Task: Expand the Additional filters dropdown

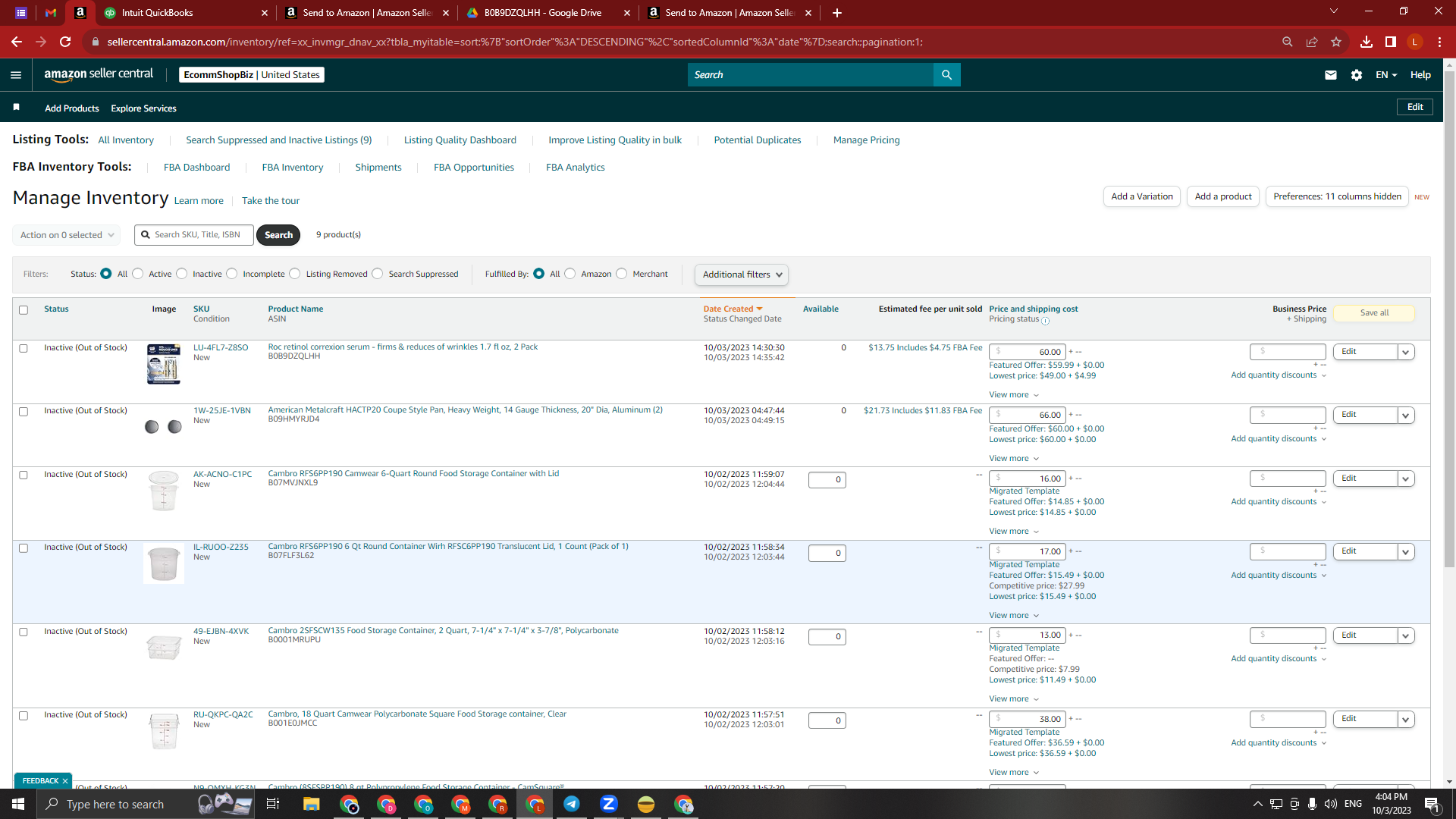Action: click(742, 275)
